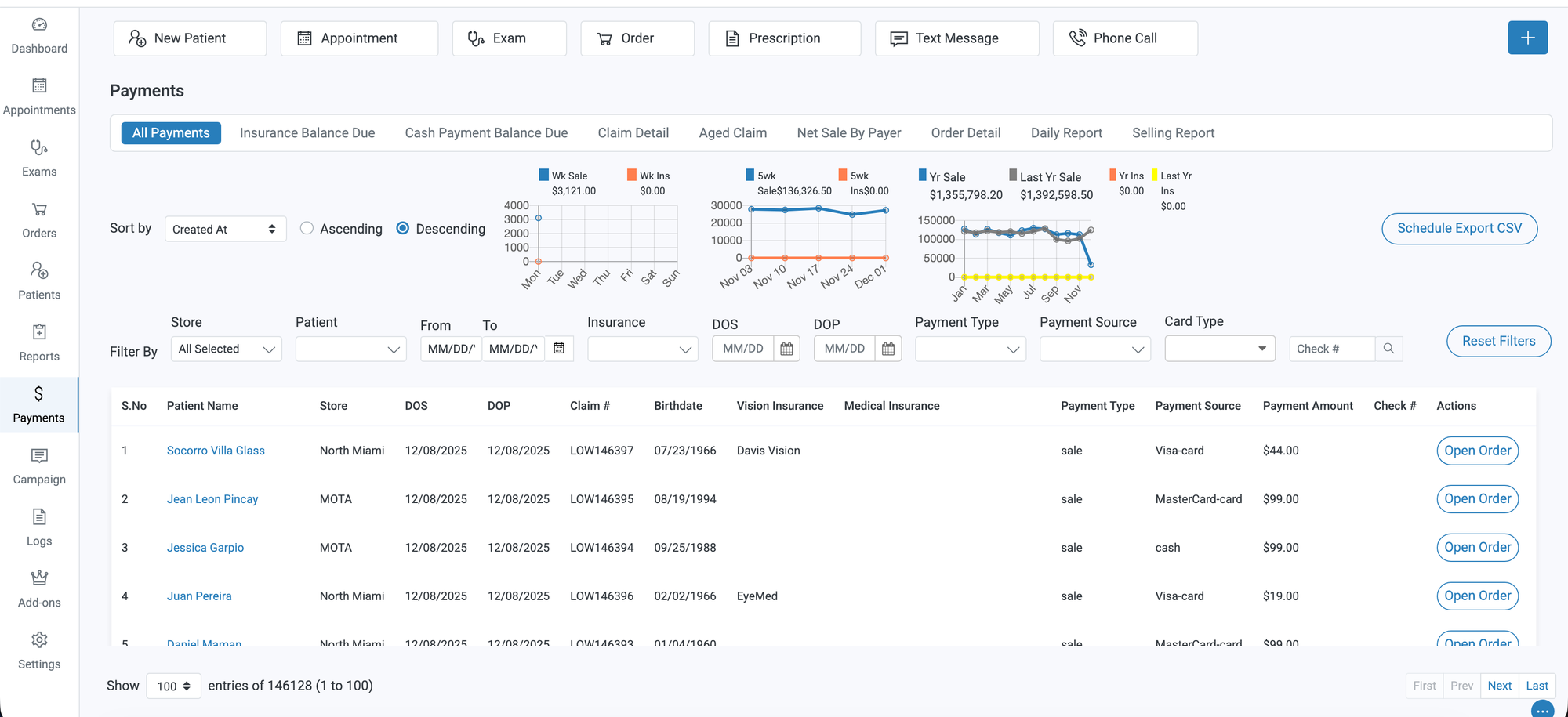Open the Dashboard icon in sidebar
Screen dimensions: 1568x717
click(x=39, y=25)
